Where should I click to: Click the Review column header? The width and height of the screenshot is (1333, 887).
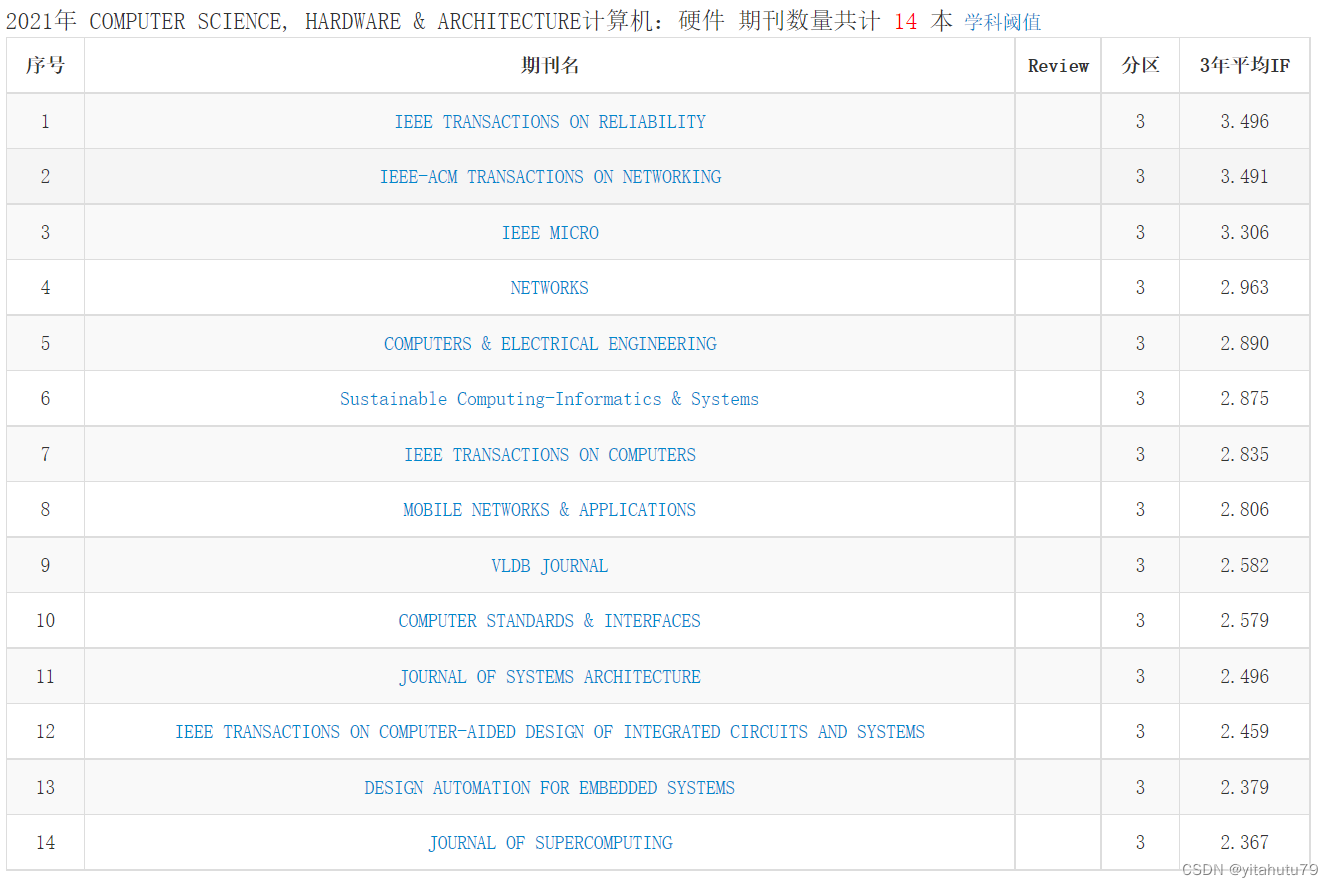[x=1058, y=66]
